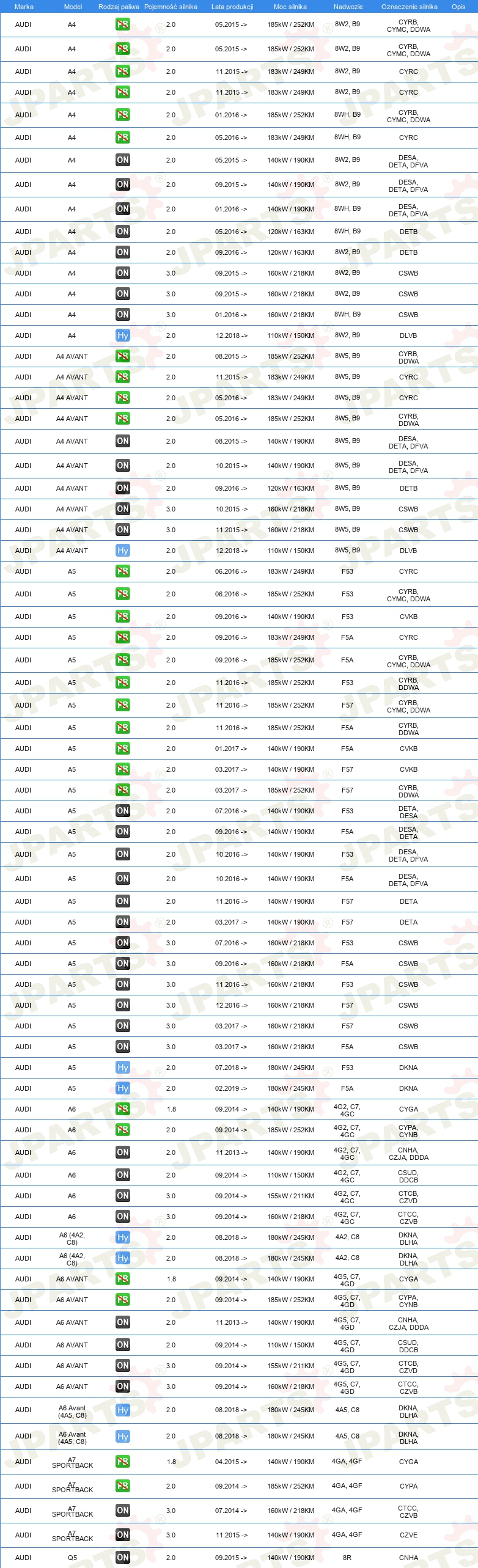Select the 02.2019 production date cell
Image resolution: width=478 pixels, height=1568 pixels.
tap(231, 1088)
